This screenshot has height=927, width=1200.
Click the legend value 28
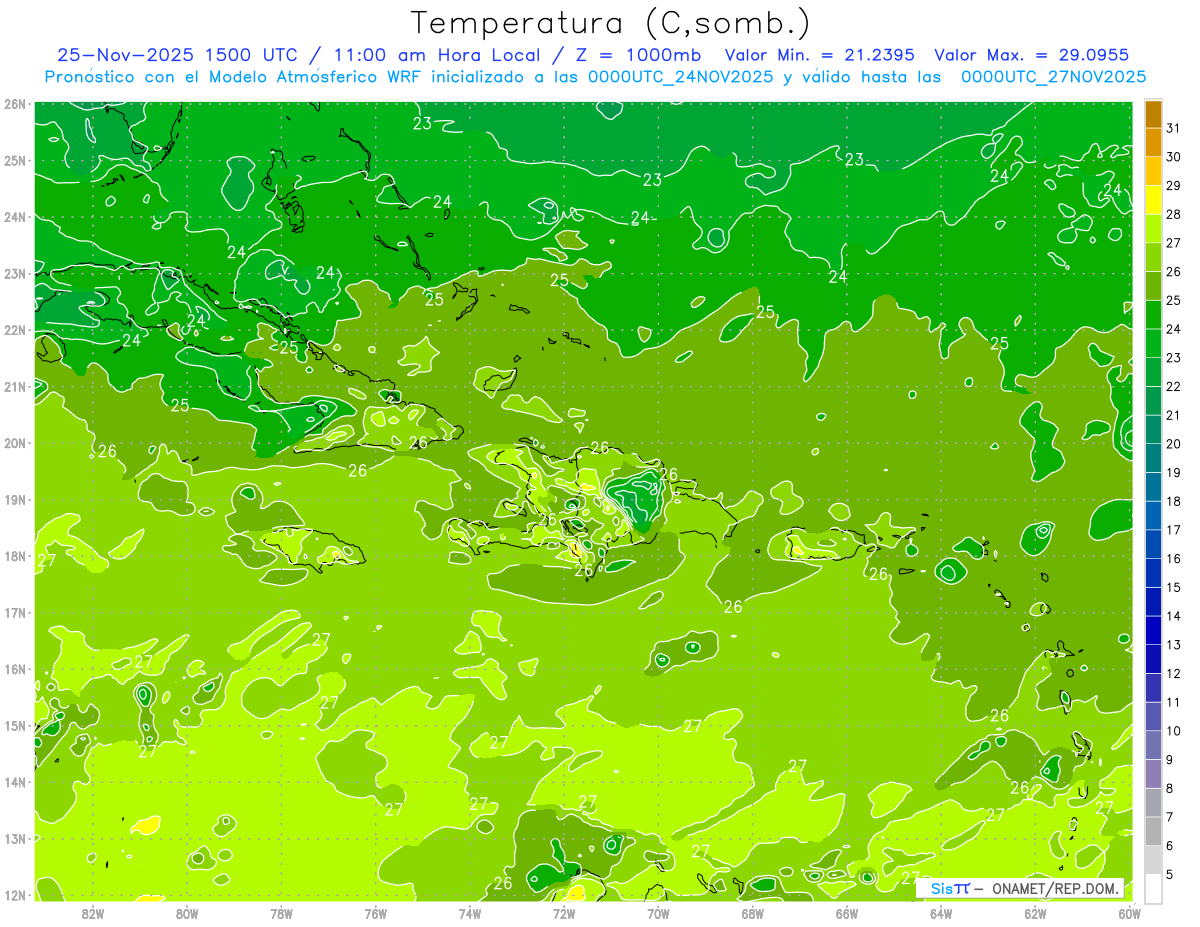click(1174, 214)
